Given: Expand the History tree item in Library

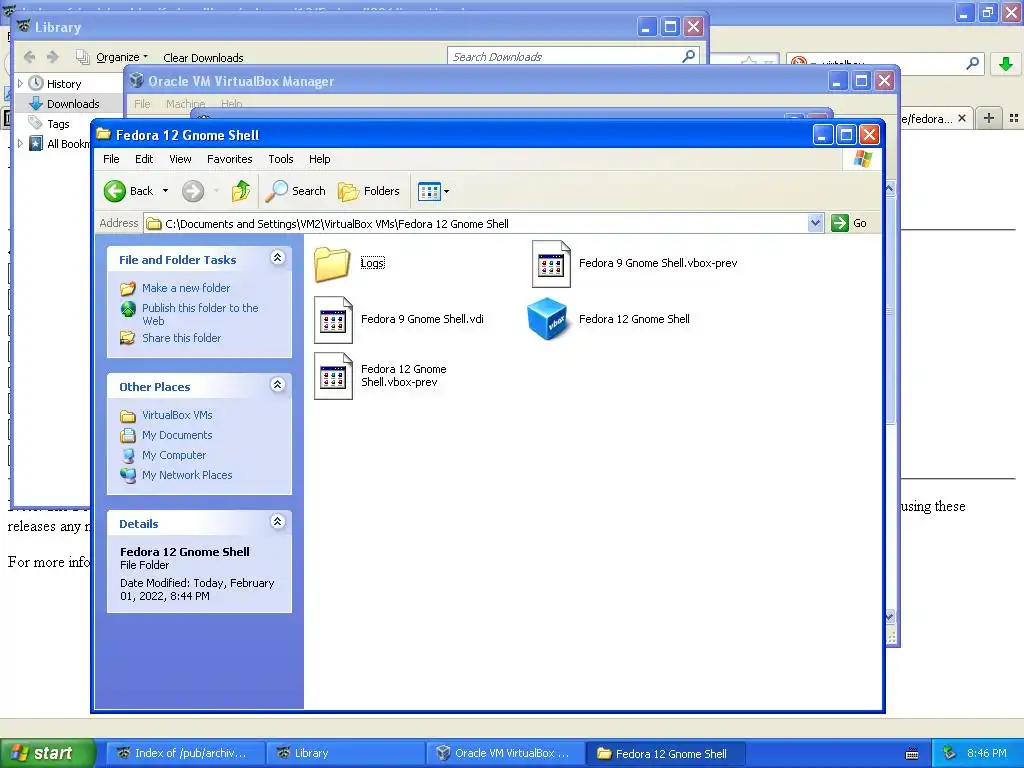Looking at the screenshot, I should pyautogui.click(x=20, y=84).
